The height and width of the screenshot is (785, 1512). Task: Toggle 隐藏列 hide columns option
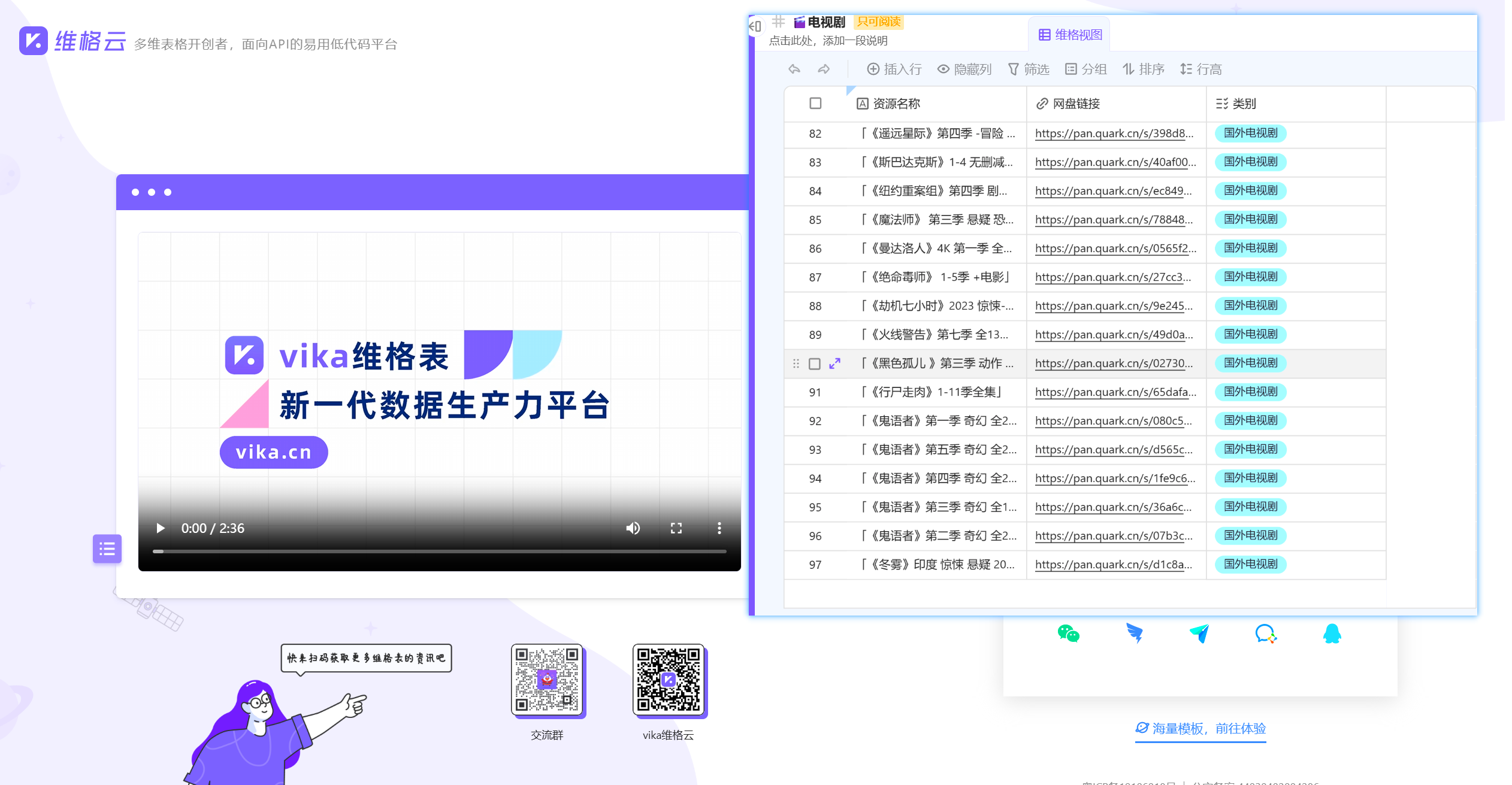[964, 69]
